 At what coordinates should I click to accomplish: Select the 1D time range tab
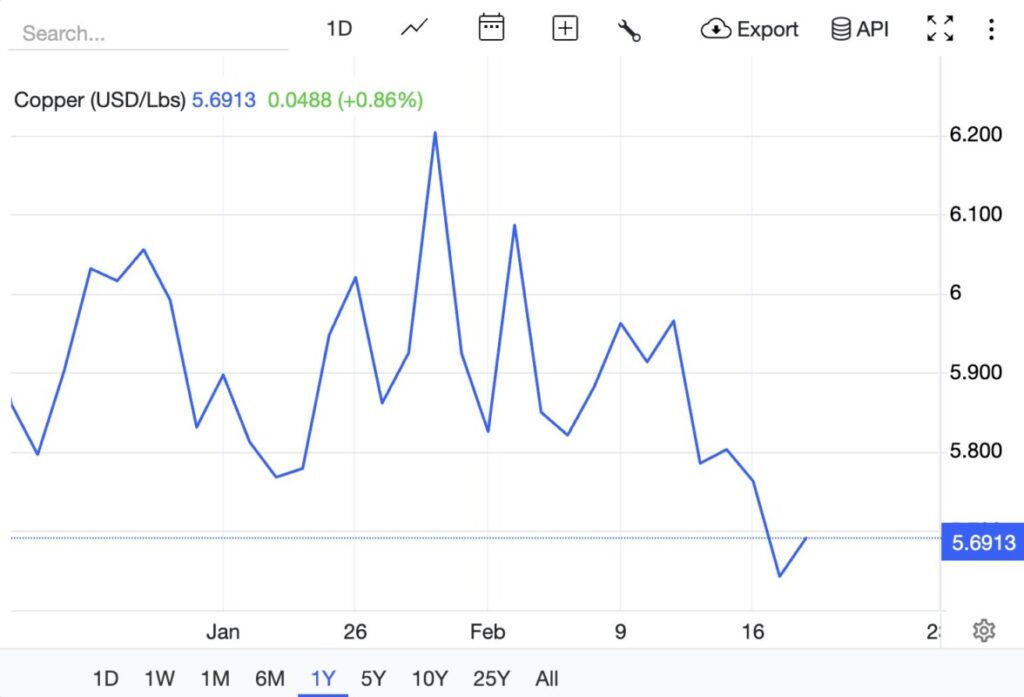pos(105,679)
